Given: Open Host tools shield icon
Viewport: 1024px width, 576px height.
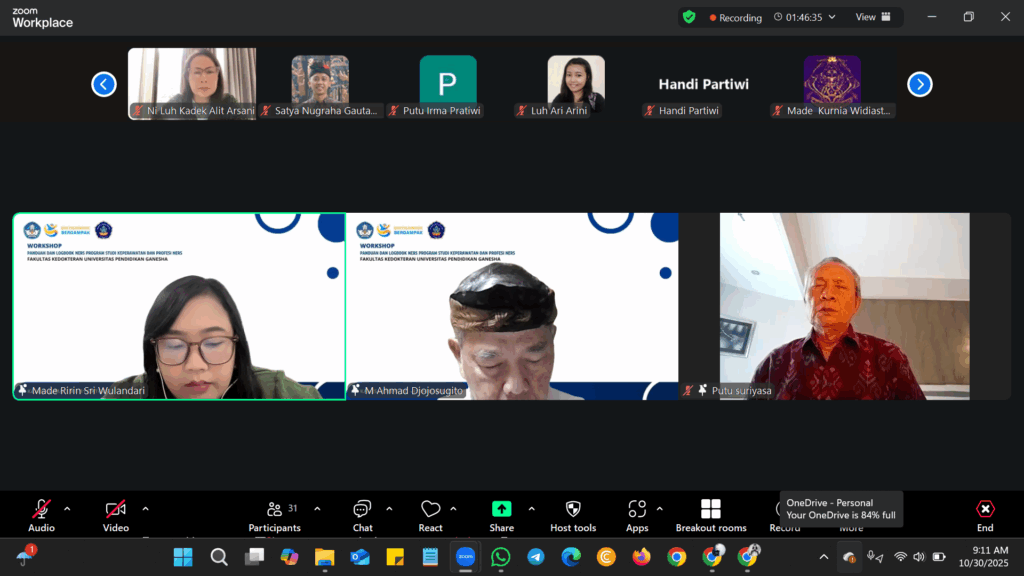Looking at the screenshot, I should pyautogui.click(x=573, y=510).
